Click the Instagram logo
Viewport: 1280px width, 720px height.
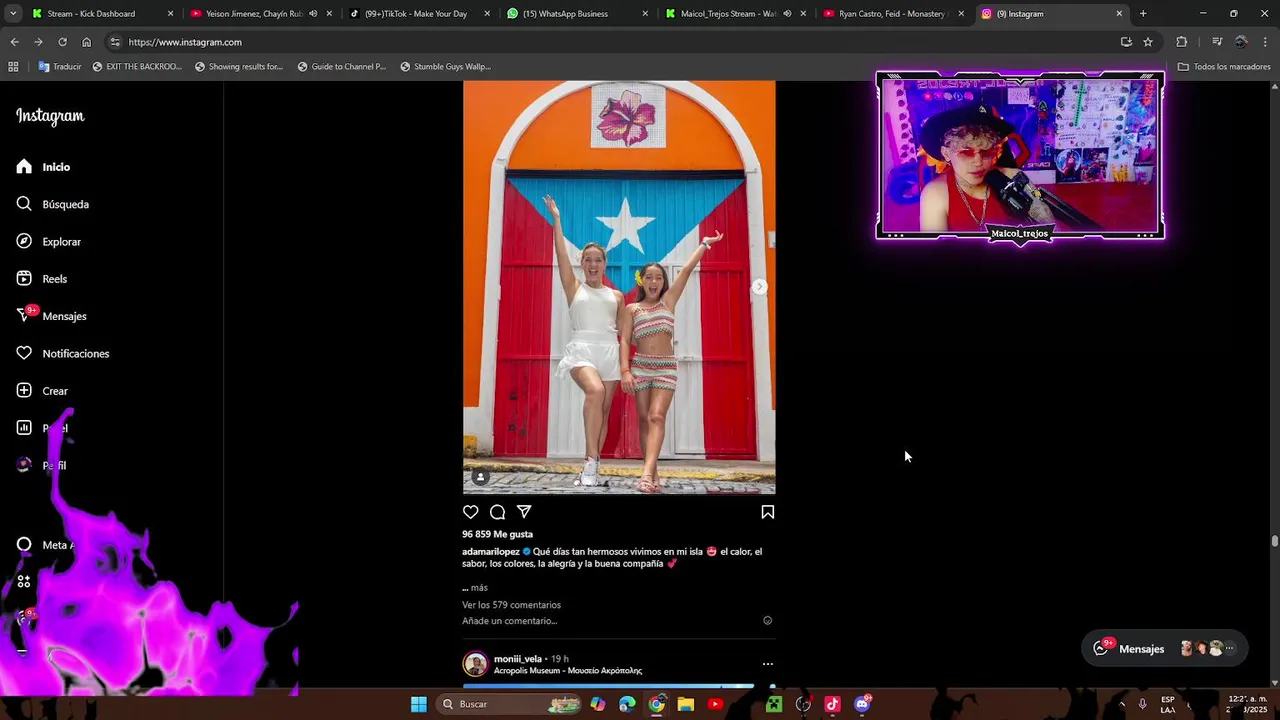(x=50, y=116)
